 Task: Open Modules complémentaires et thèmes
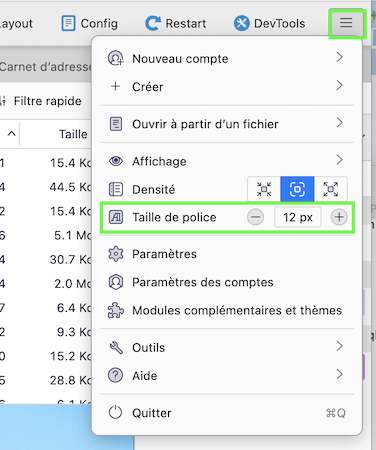coord(227,310)
